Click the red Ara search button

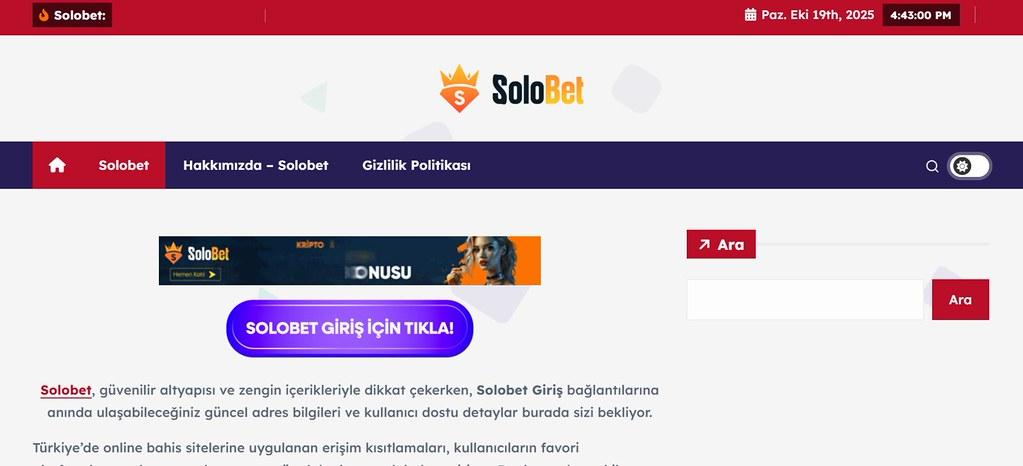(960, 300)
